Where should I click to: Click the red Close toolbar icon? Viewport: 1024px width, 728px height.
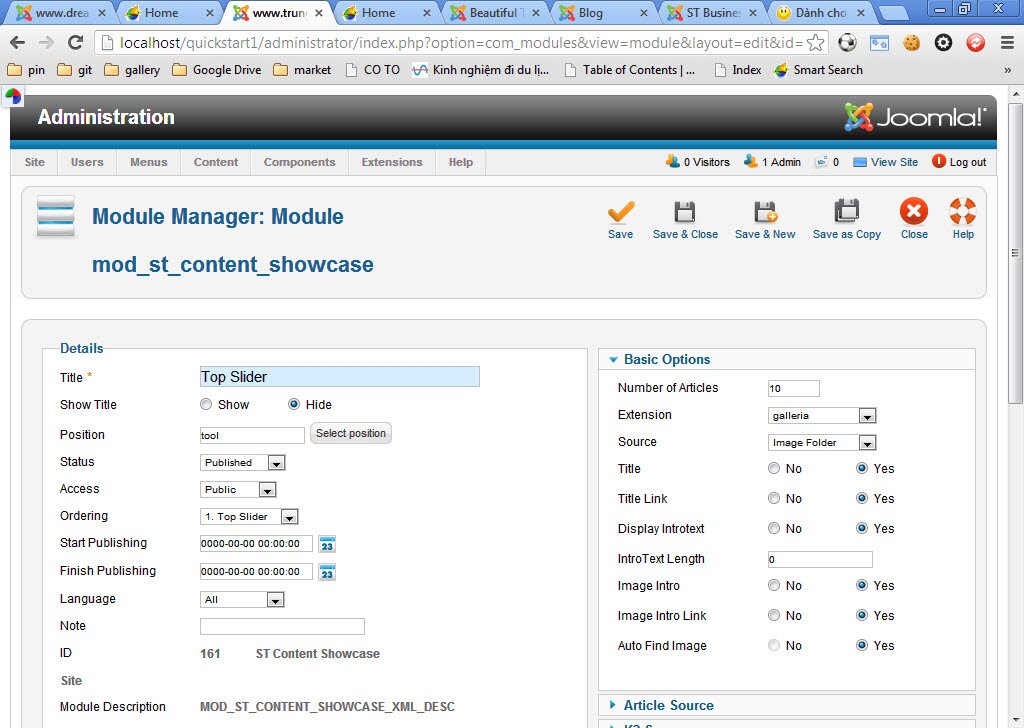913,213
